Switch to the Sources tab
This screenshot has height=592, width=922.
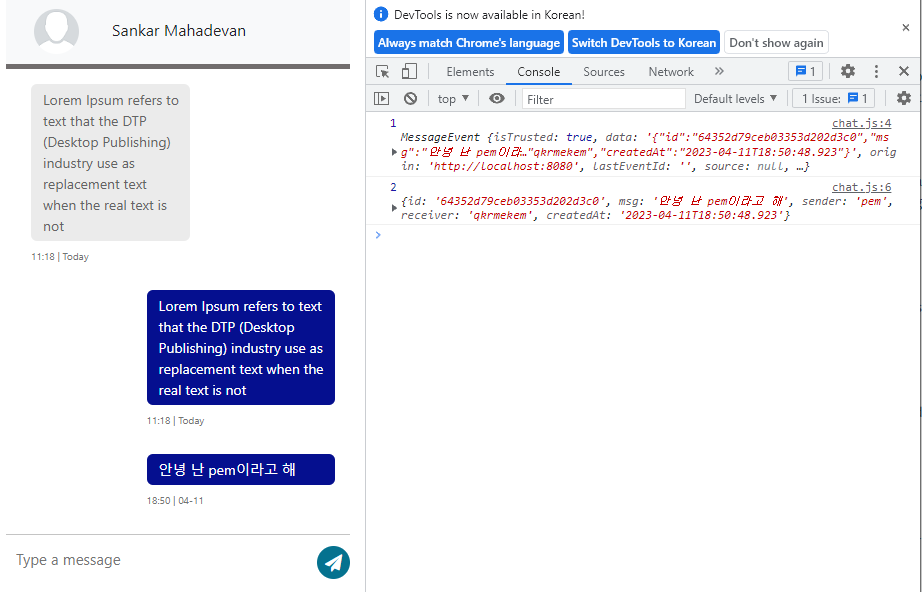click(604, 72)
